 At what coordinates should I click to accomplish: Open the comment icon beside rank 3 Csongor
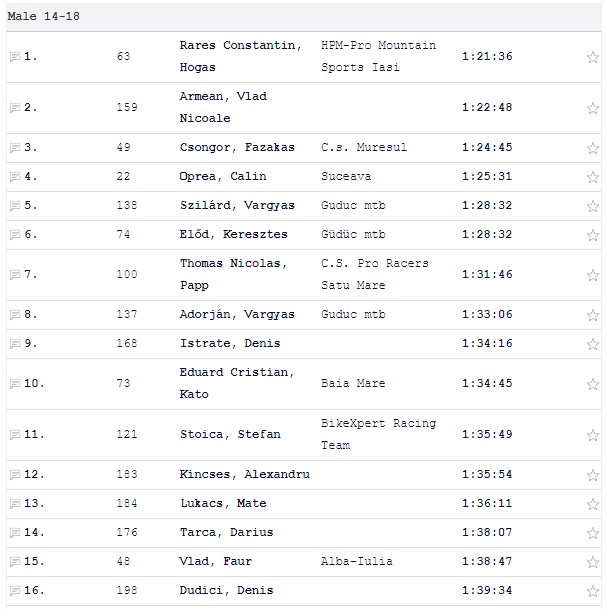pos(15,148)
